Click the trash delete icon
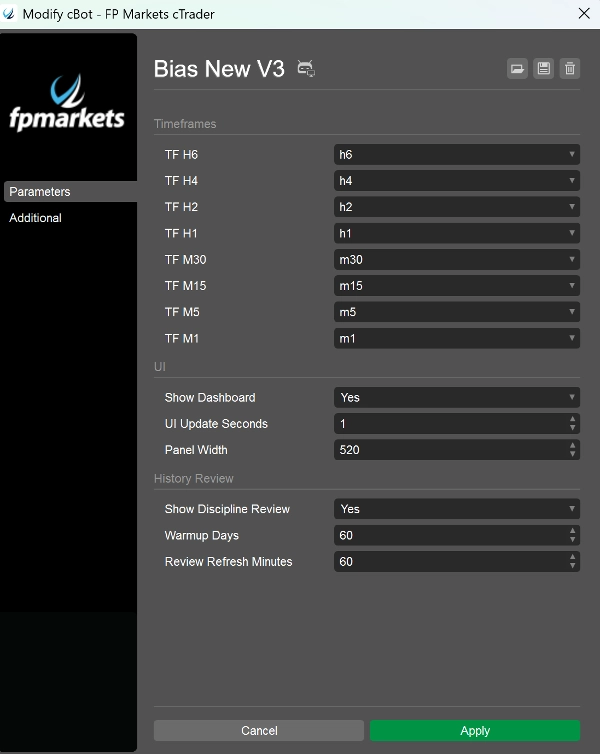The image size is (600, 754). coord(570,69)
